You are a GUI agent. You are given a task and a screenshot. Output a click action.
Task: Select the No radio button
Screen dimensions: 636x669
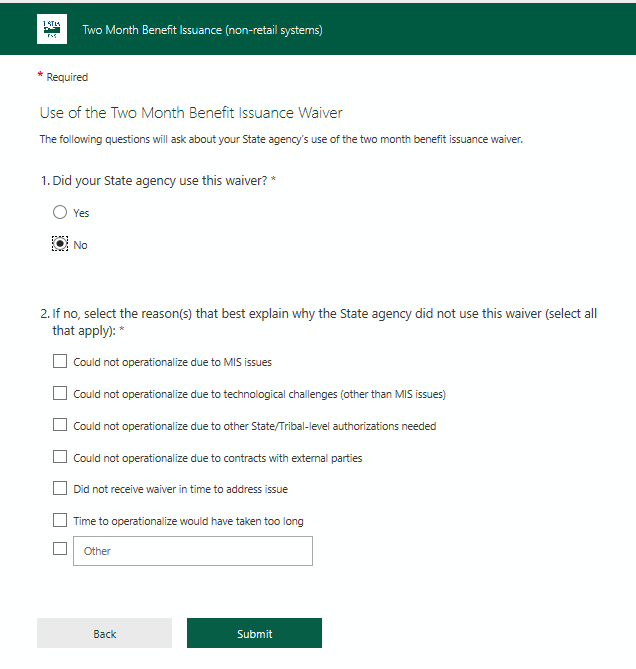coord(60,244)
